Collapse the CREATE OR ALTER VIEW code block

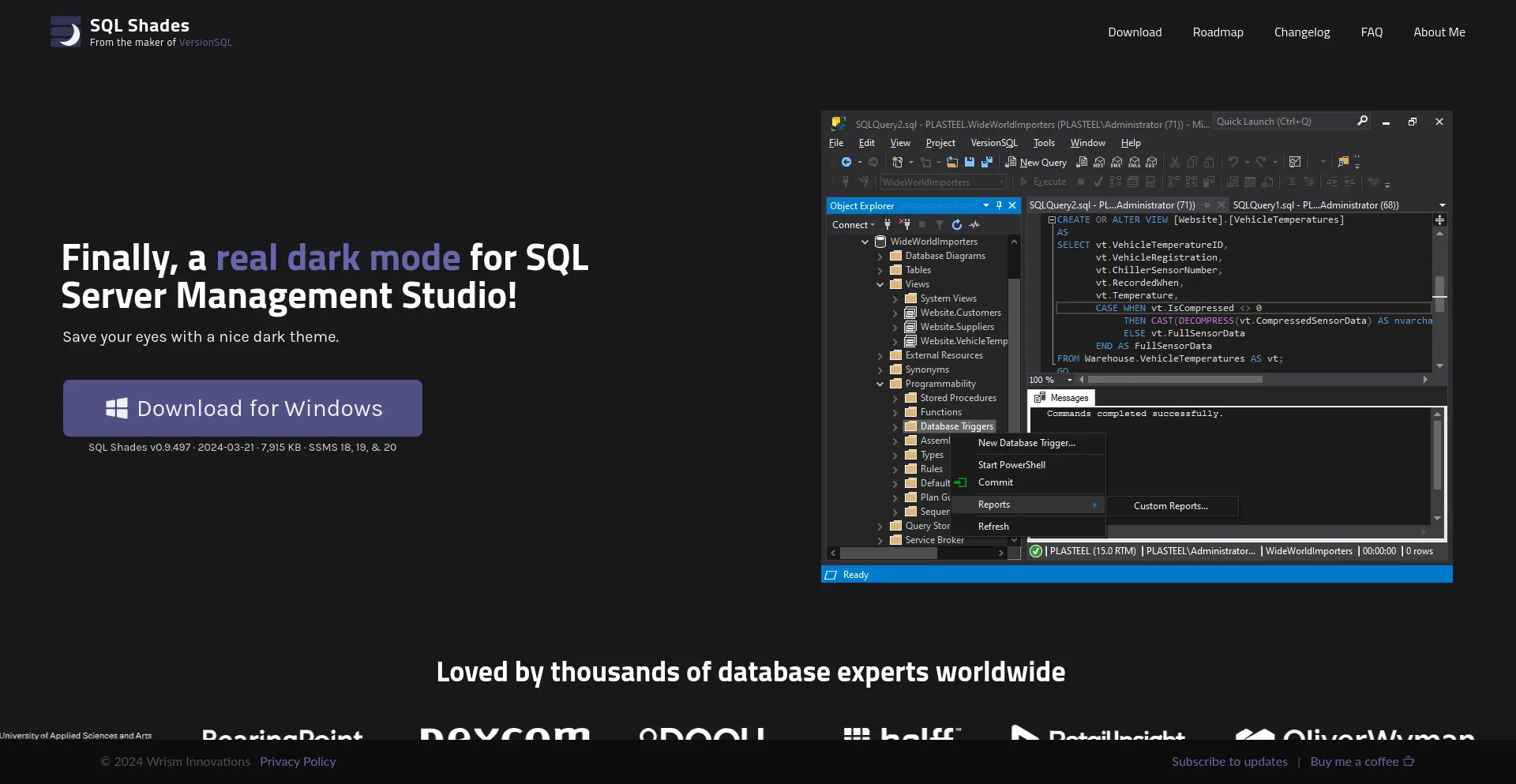[1052, 220]
